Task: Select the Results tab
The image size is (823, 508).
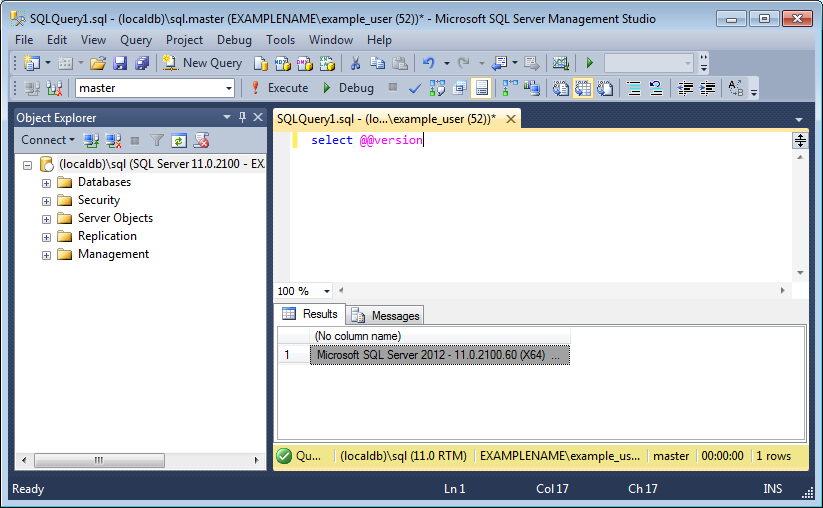Action: [x=310, y=314]
